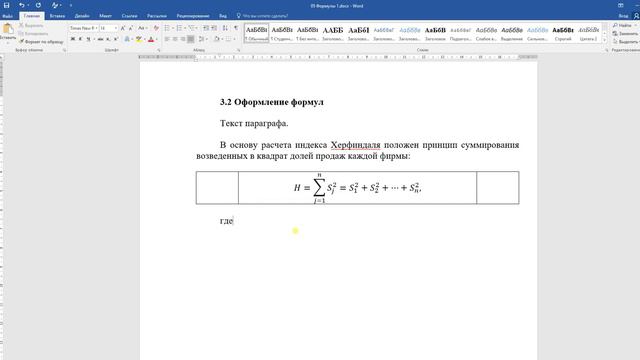Increase font size with the grow font icon
This screenshot has height=360, width=640.
[x=122, y=28]
